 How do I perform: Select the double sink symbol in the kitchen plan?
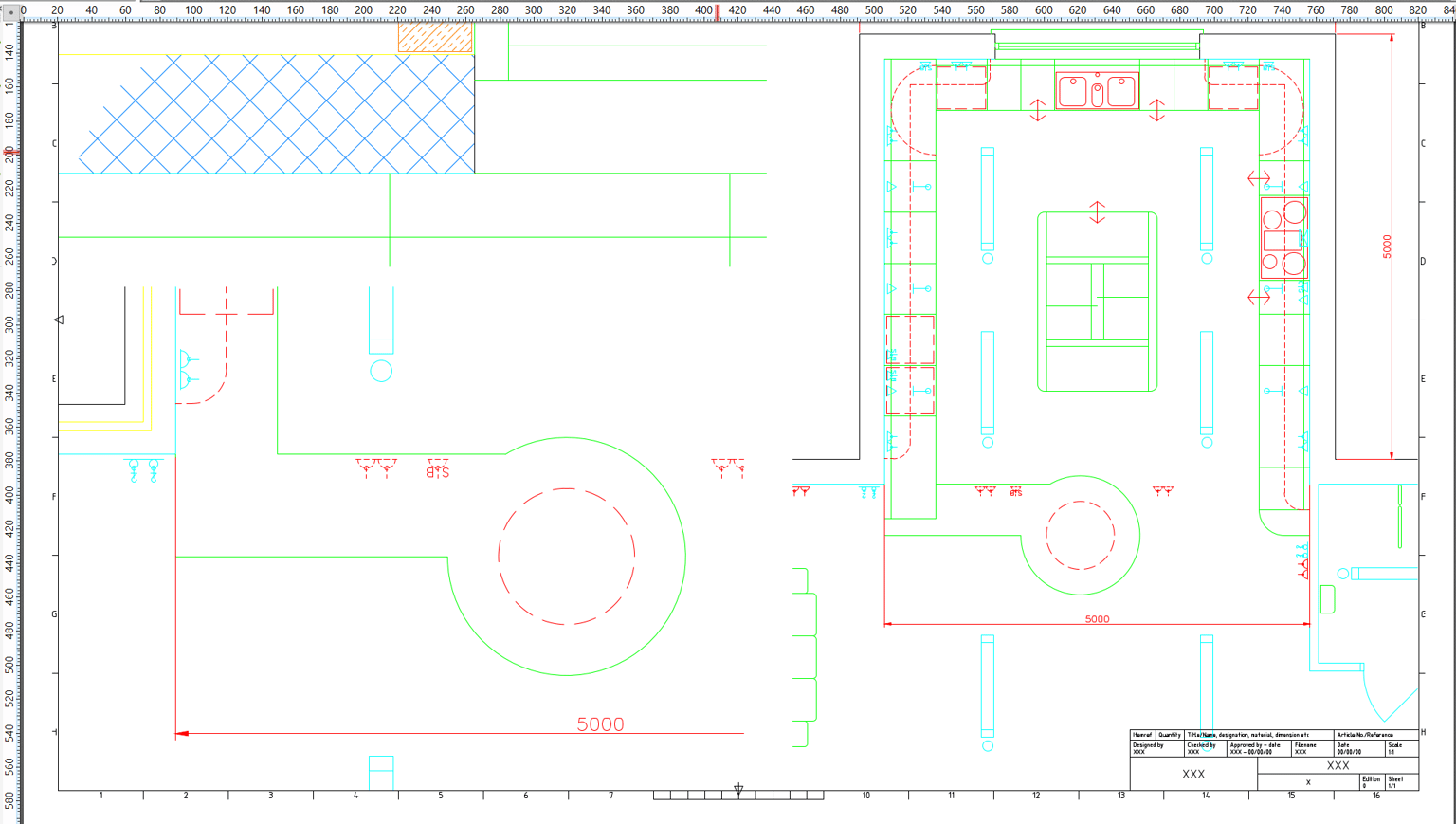click(x=1097, y=91)
